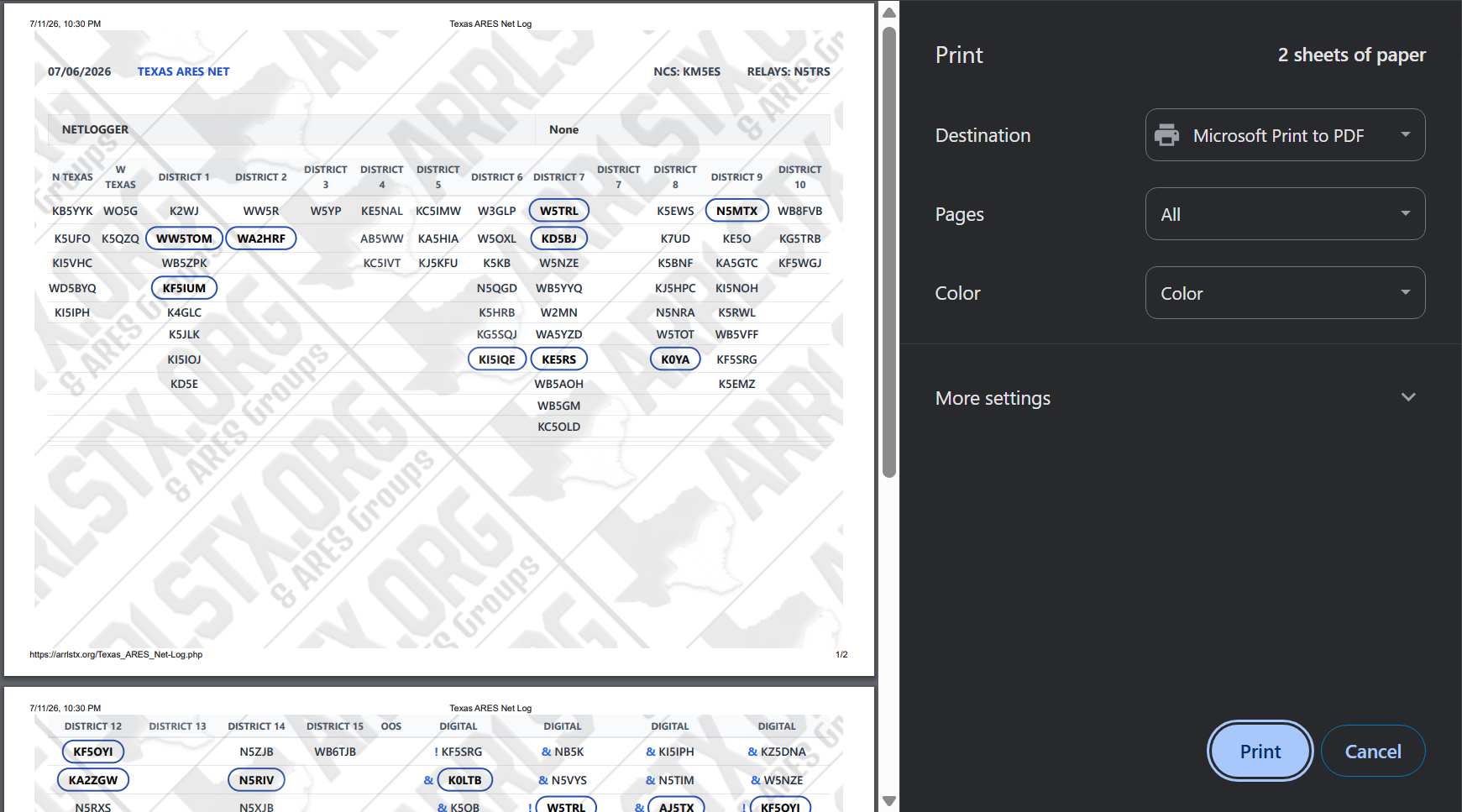The width and height of the screenshot is (1462, 812).
Task: Click callsign WD5BYQ in the preview
Action: tap(72, 288)
